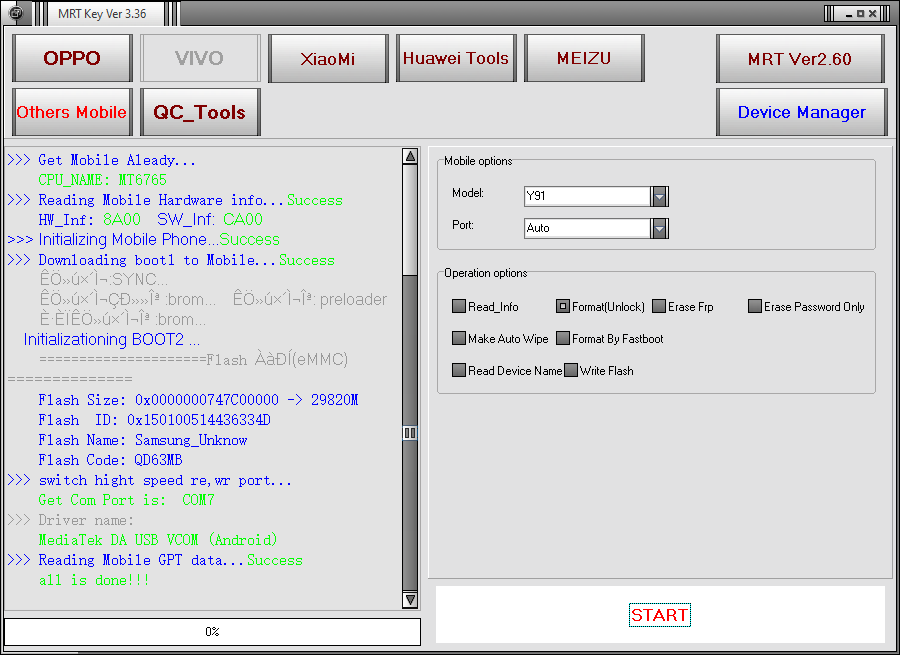The image size is (900, 655).
Task: Minimize the MRT Key window
Action: 849,14
